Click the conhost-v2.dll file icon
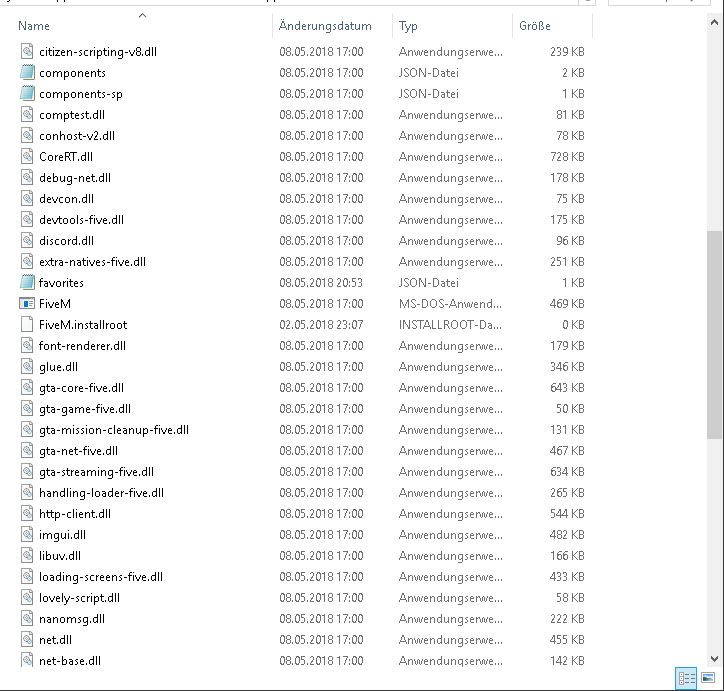 pos(27,135)
